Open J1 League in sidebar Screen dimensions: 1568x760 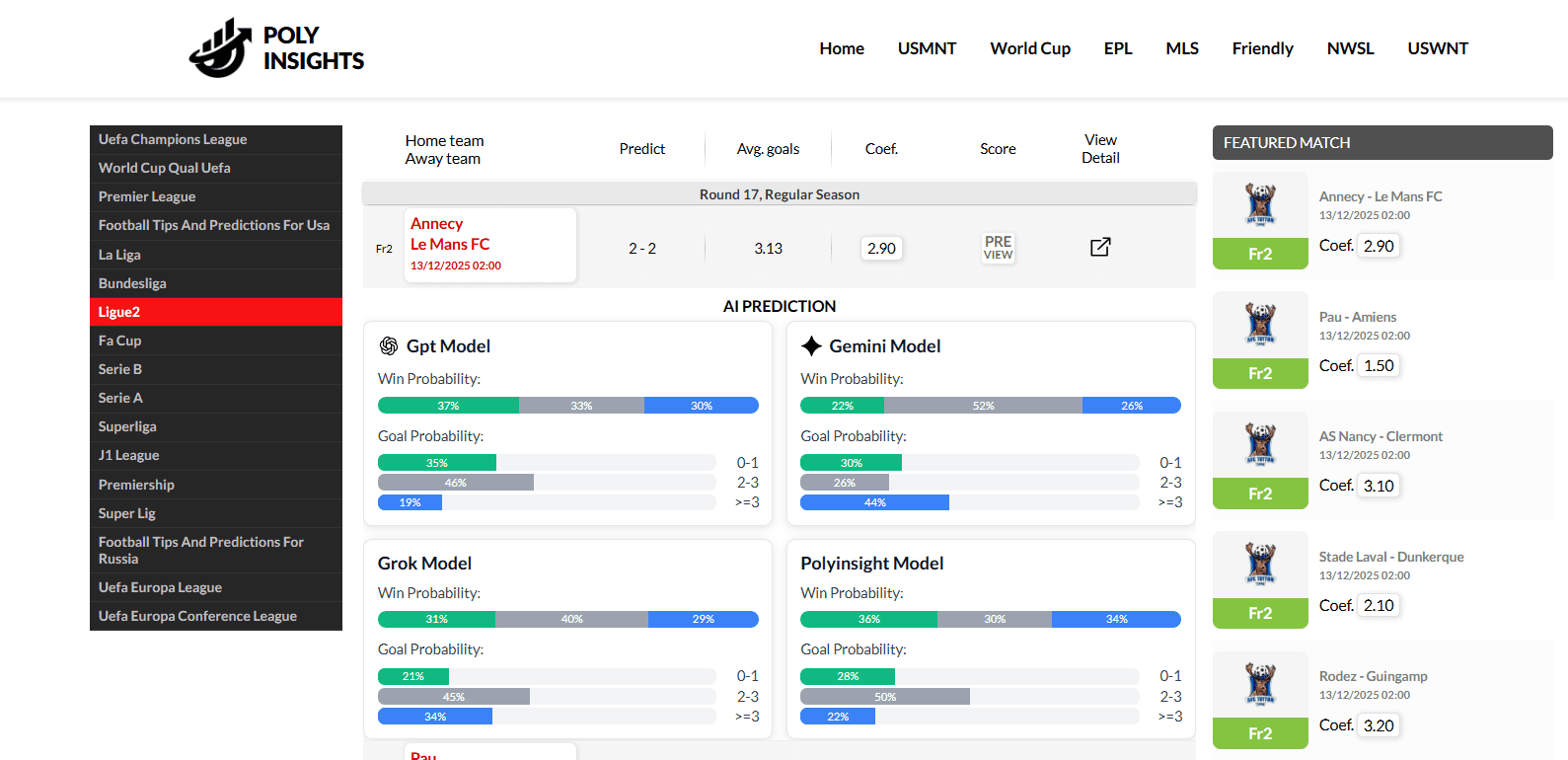pos(216,455)
